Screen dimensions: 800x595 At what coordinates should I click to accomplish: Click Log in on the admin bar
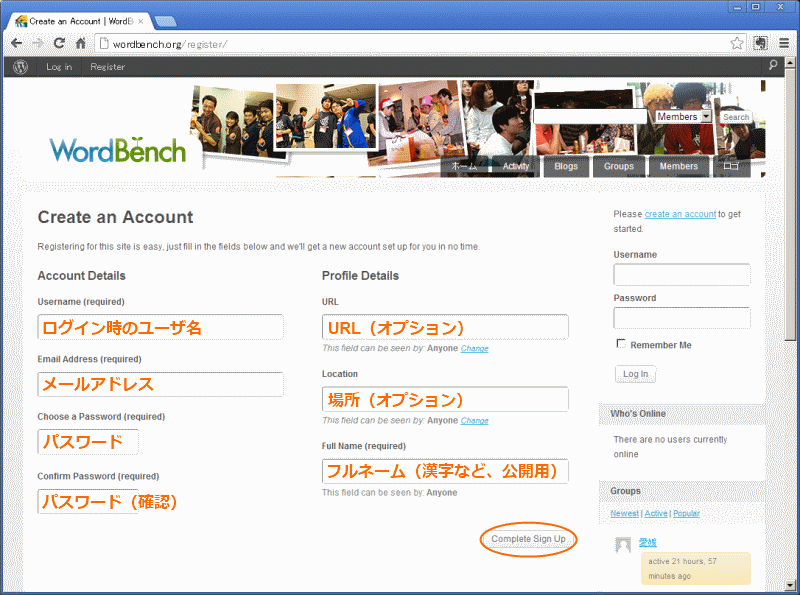click(x=59, y=67)
